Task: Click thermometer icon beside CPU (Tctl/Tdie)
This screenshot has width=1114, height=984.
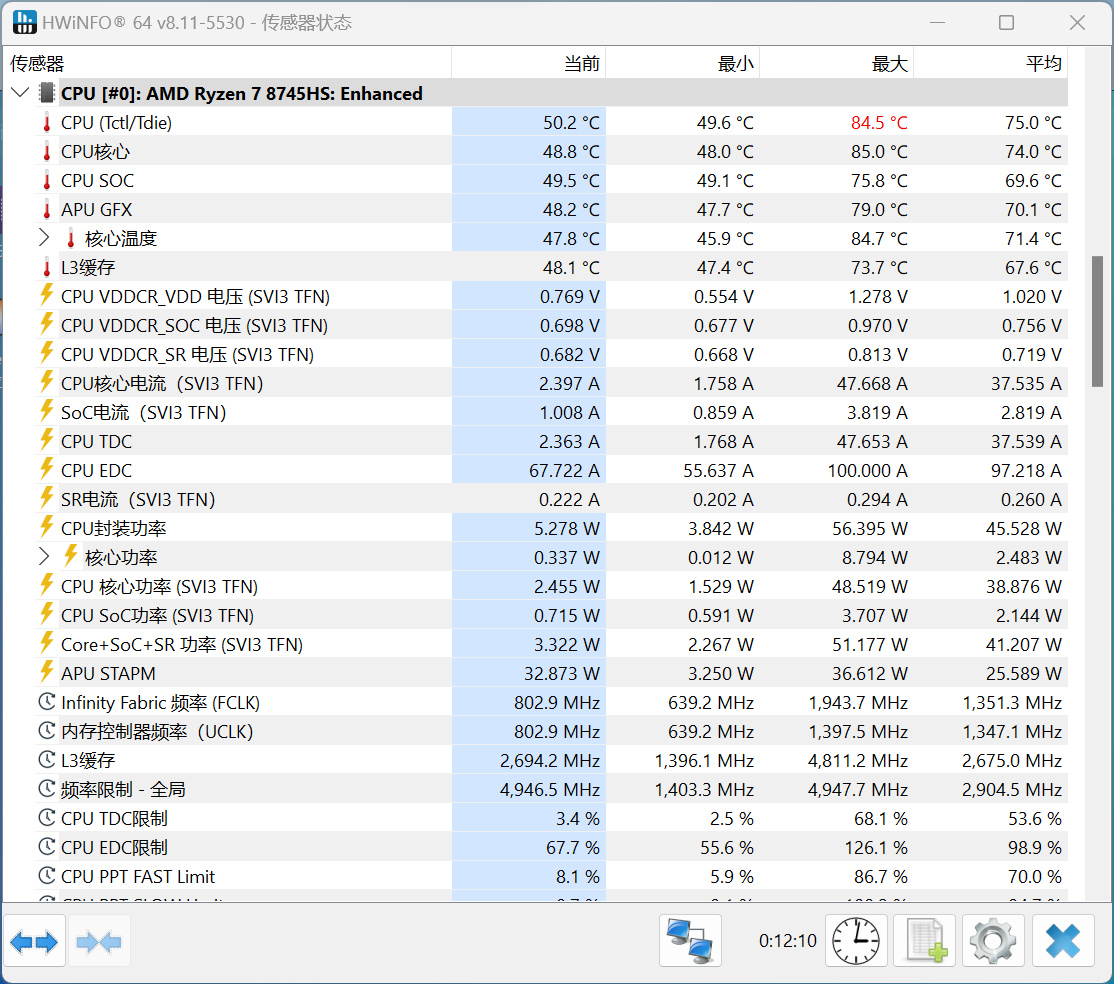Action: (47, 123)
